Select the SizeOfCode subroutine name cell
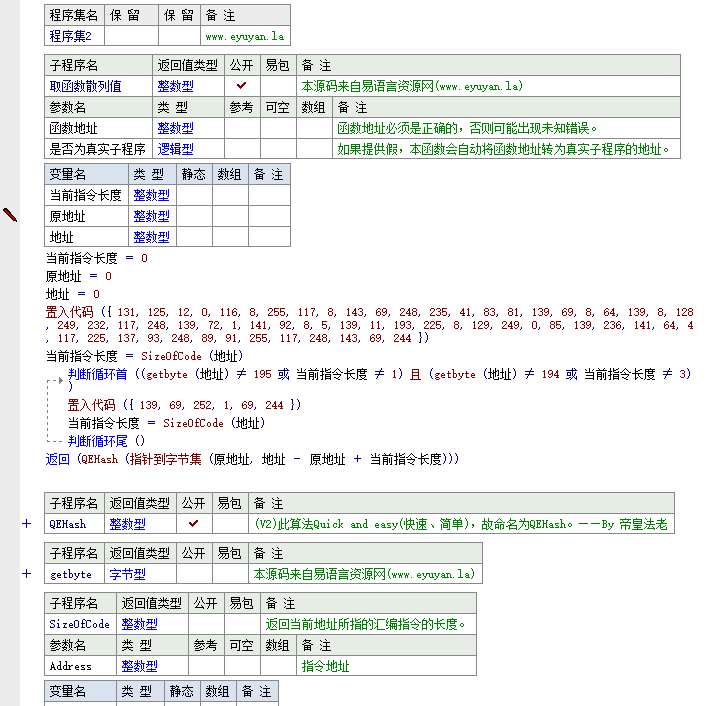This screenshot has height=706, width=708. click(80, 624)
